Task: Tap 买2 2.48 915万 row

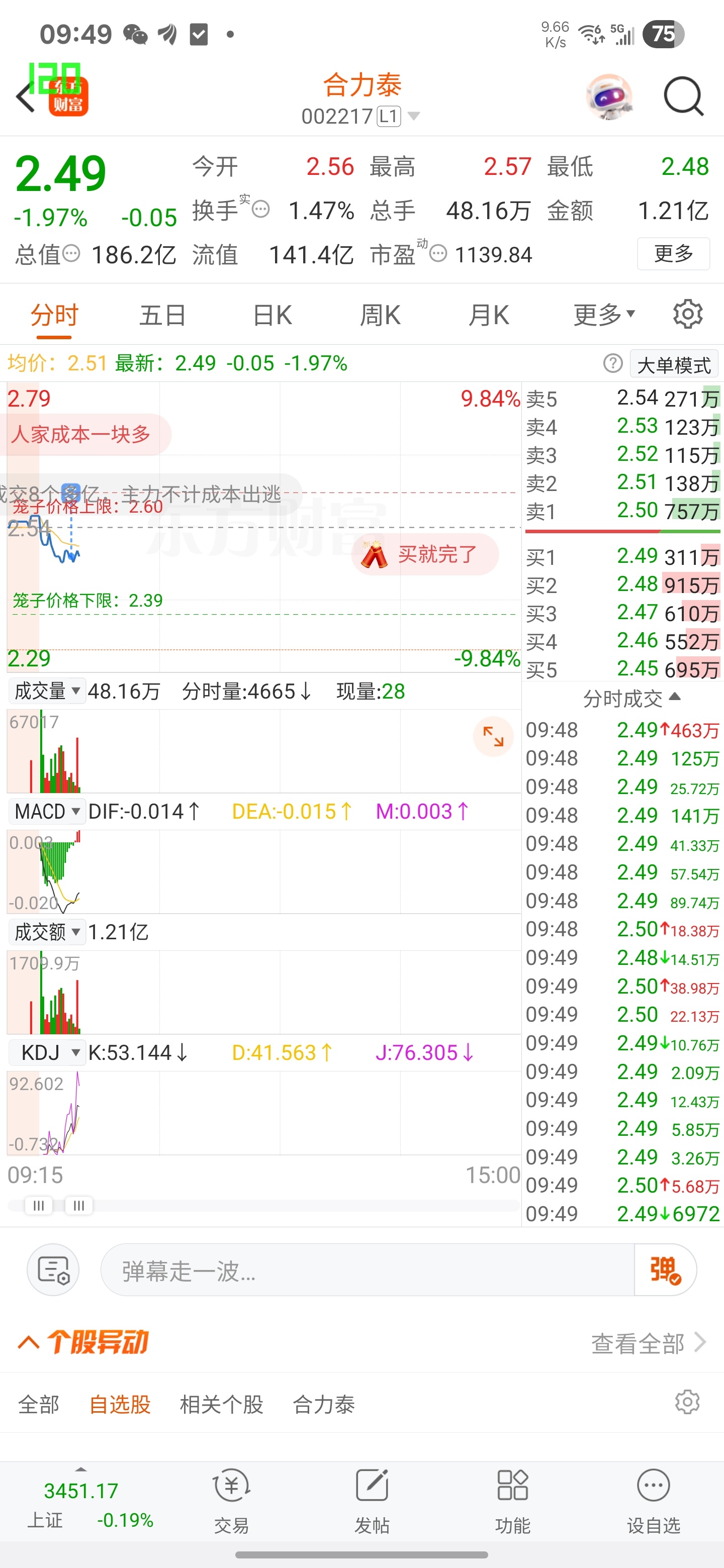Action: 623,584
